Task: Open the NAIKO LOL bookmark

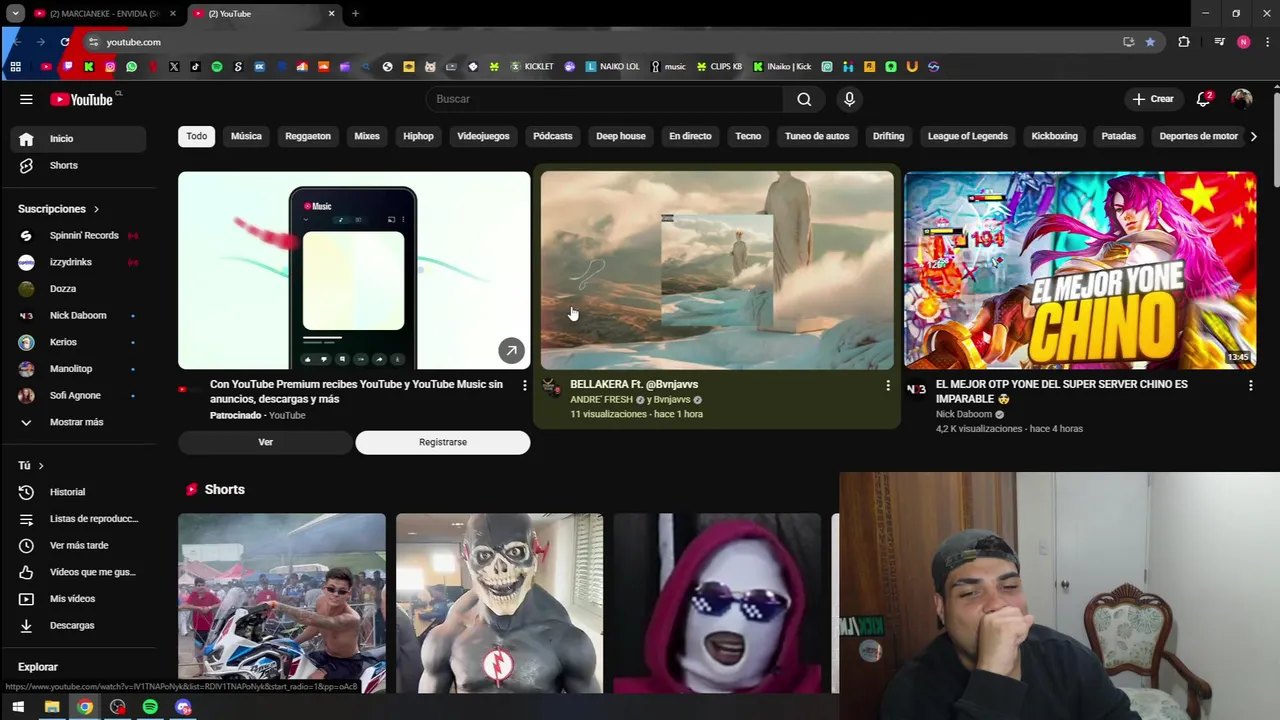Action: point(612,67)
